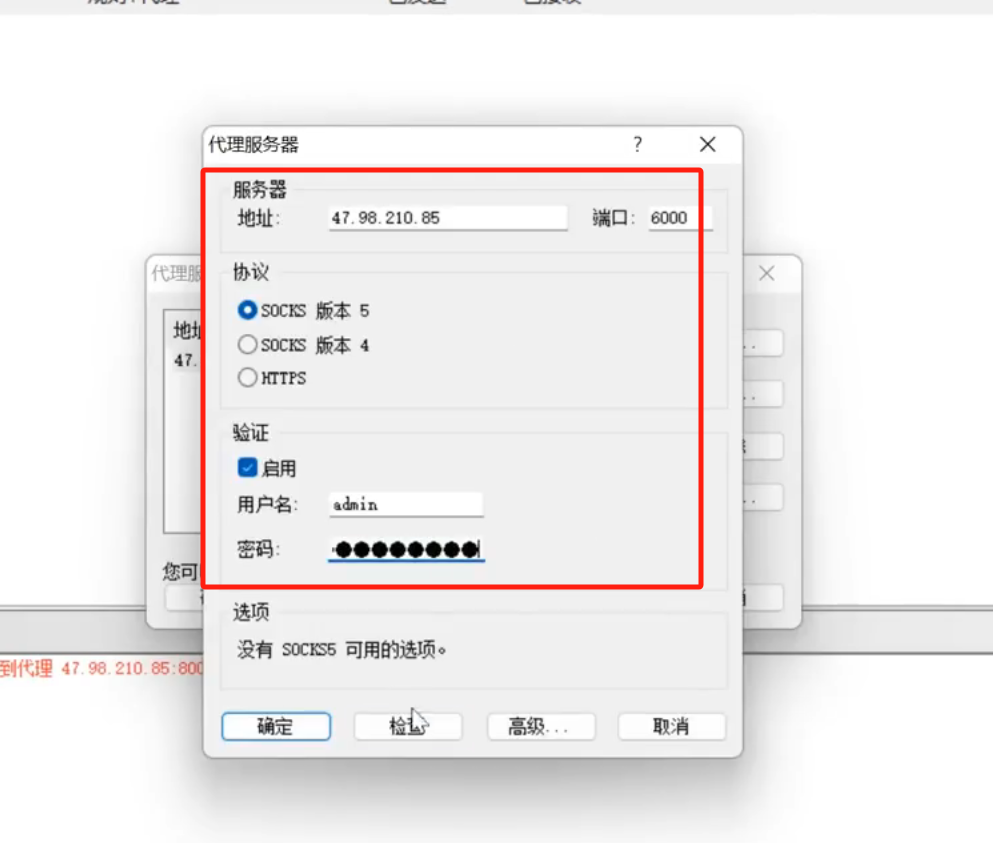Click the question mark help icon
Screen dimensions: 993x843
638,144
